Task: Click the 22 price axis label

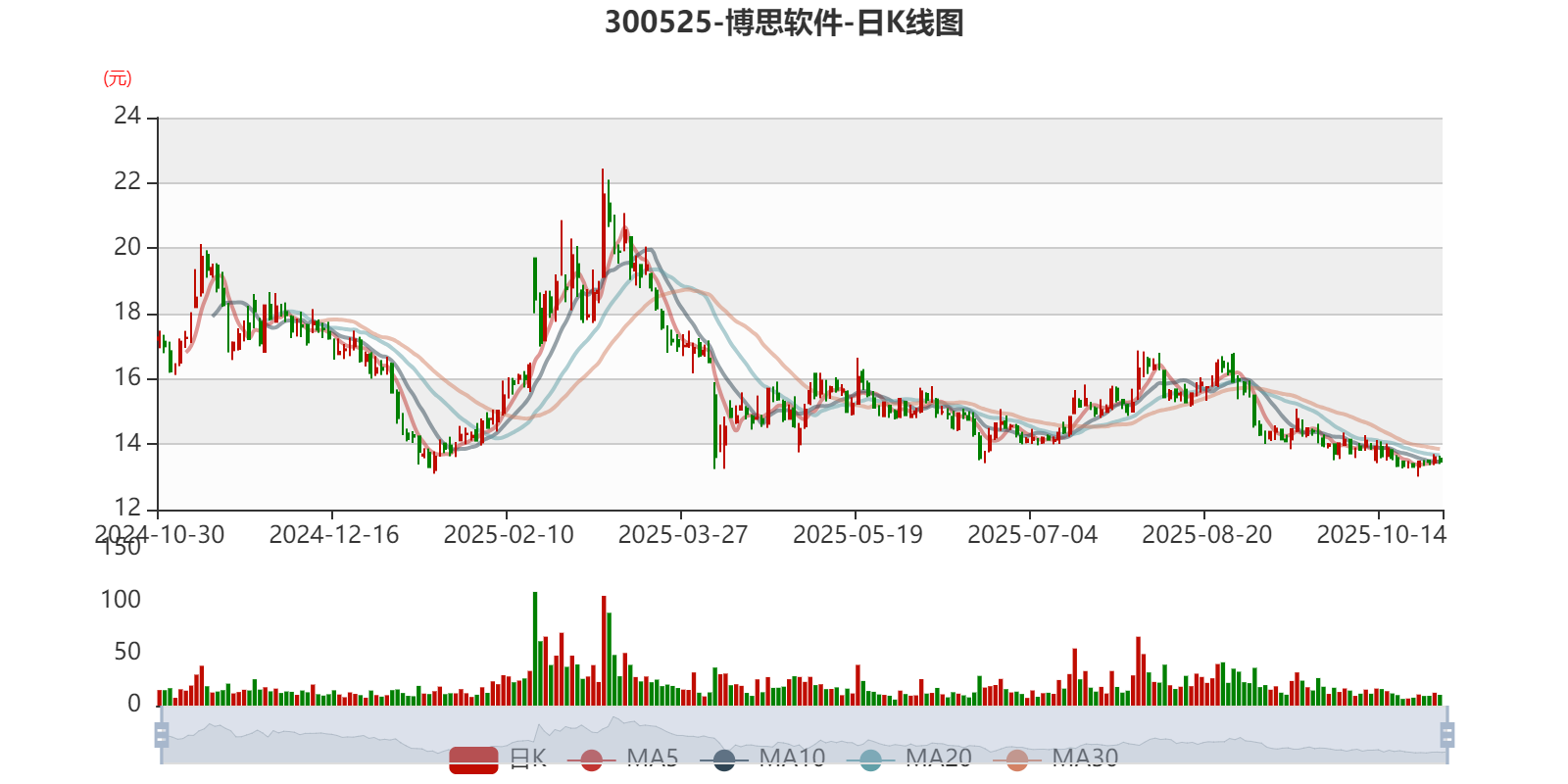Action: coord(127,181)
